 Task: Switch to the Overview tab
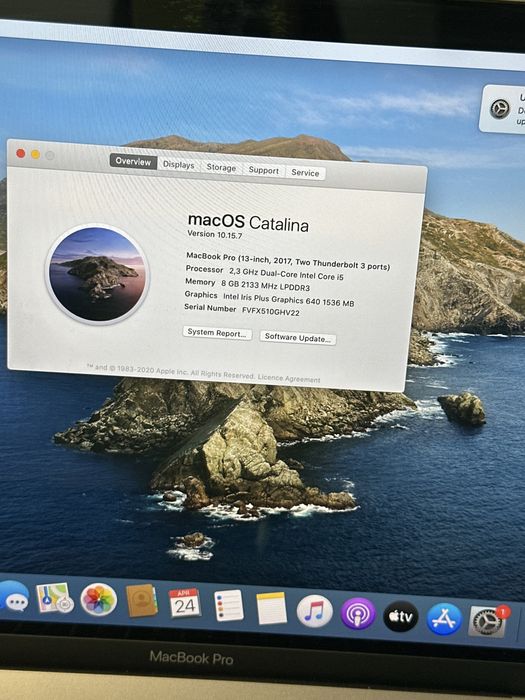coord(133,162)
